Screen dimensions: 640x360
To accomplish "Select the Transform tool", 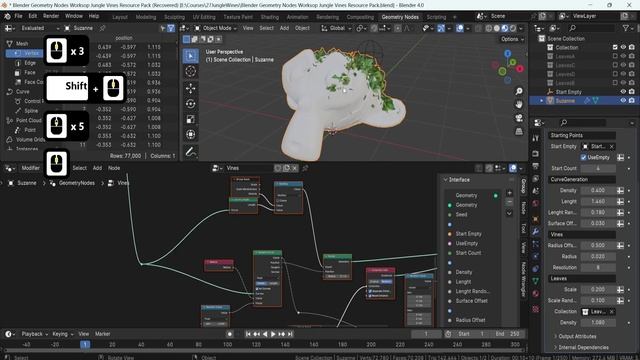I will [x=191, y=134].
